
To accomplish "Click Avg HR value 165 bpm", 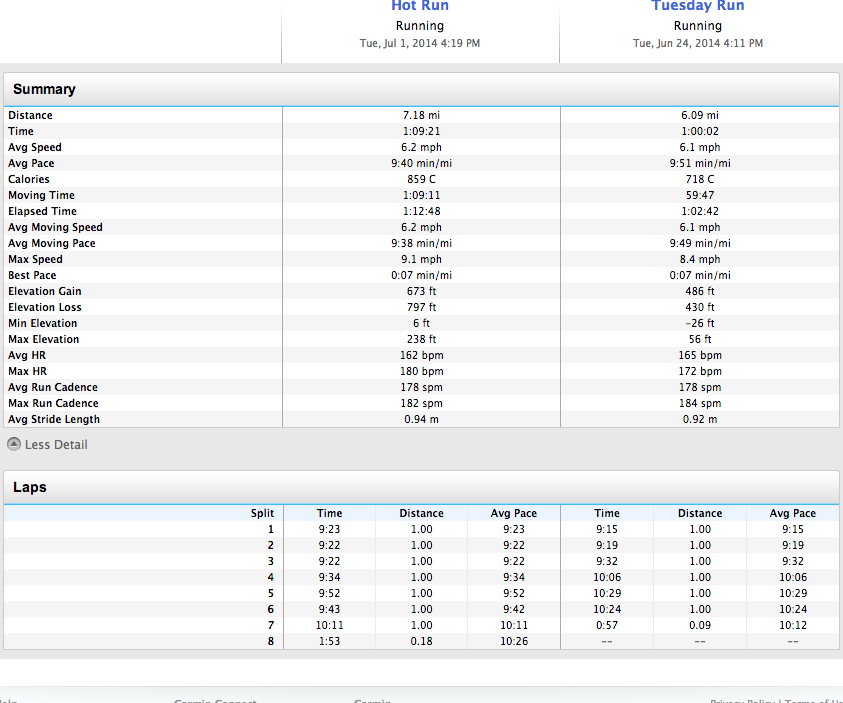I will pos(699,355).
